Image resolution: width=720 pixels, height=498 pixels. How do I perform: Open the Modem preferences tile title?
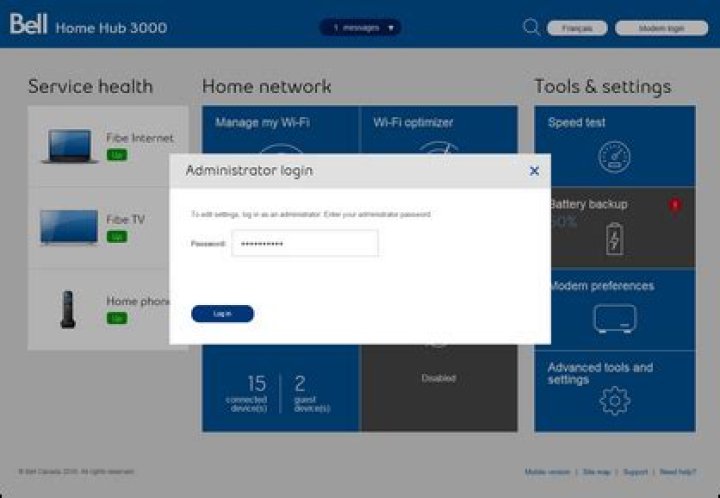602,286
